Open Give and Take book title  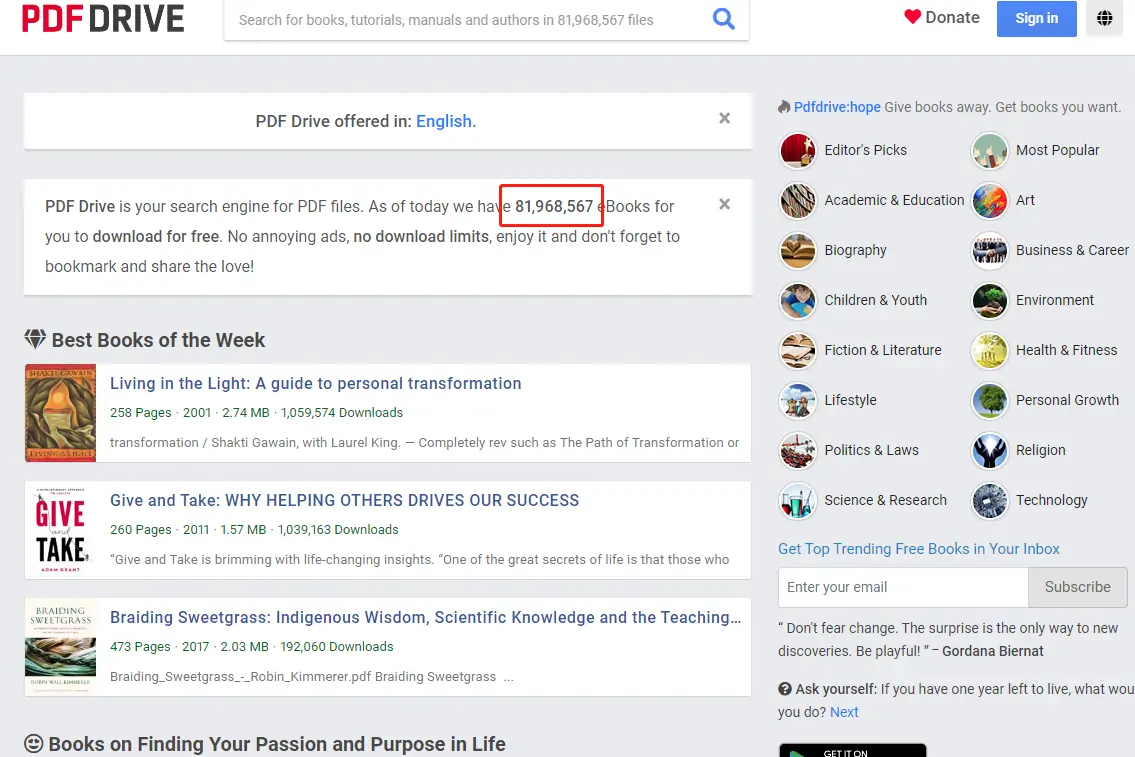click(345, 500)
